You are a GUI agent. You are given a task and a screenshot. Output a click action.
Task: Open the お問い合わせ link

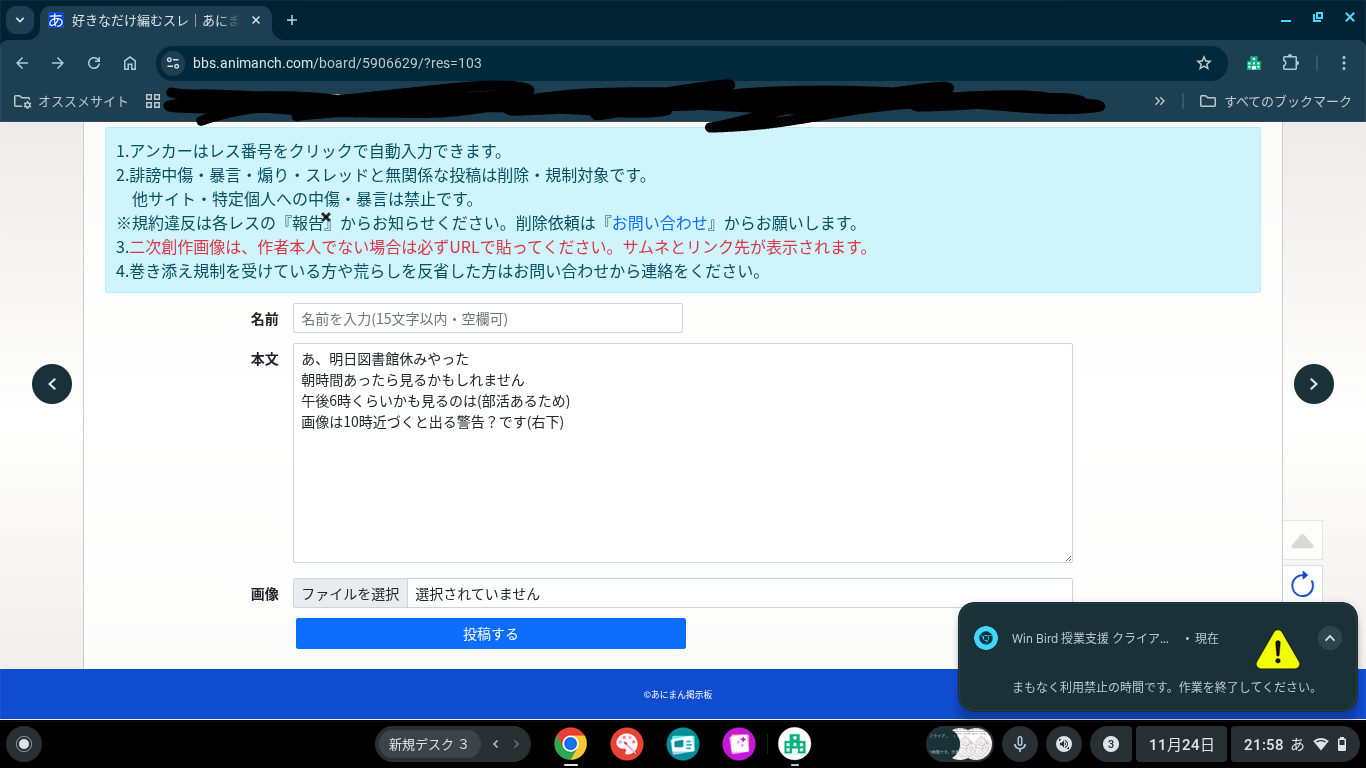[x=660, y=223]
